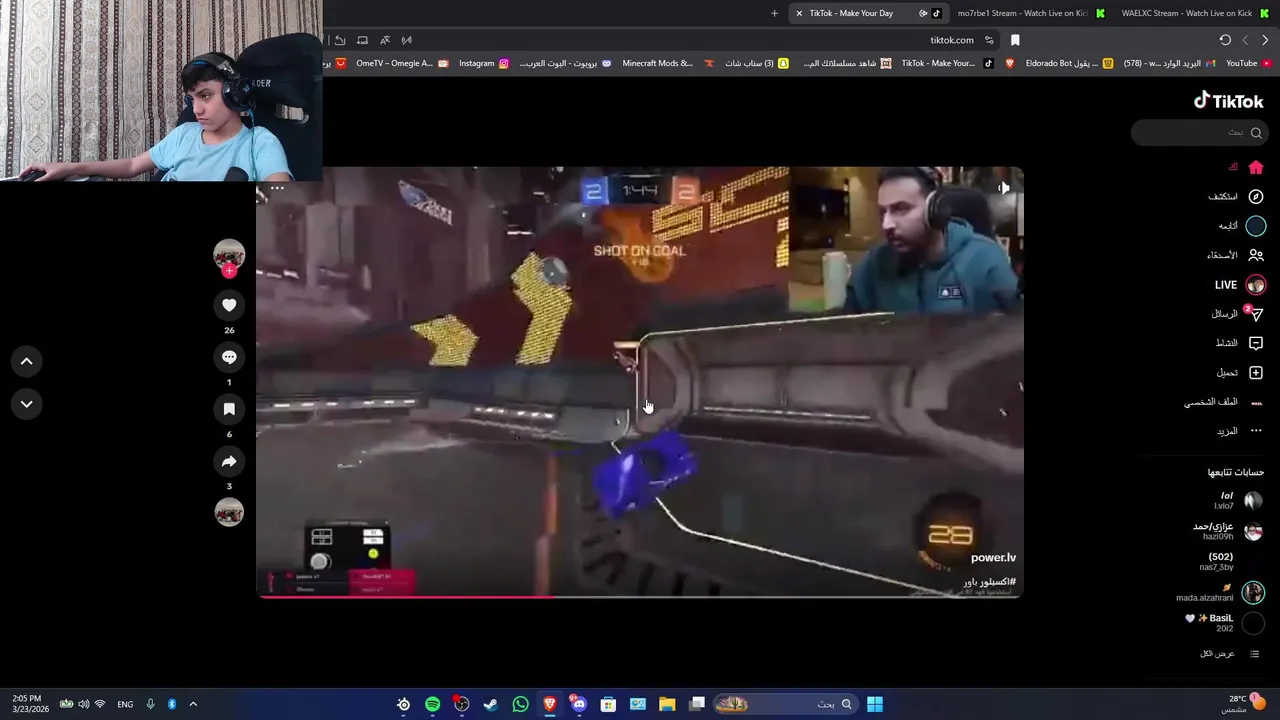Open File Explorer from taskbar

pyautogui.click(x=667, y=704)
